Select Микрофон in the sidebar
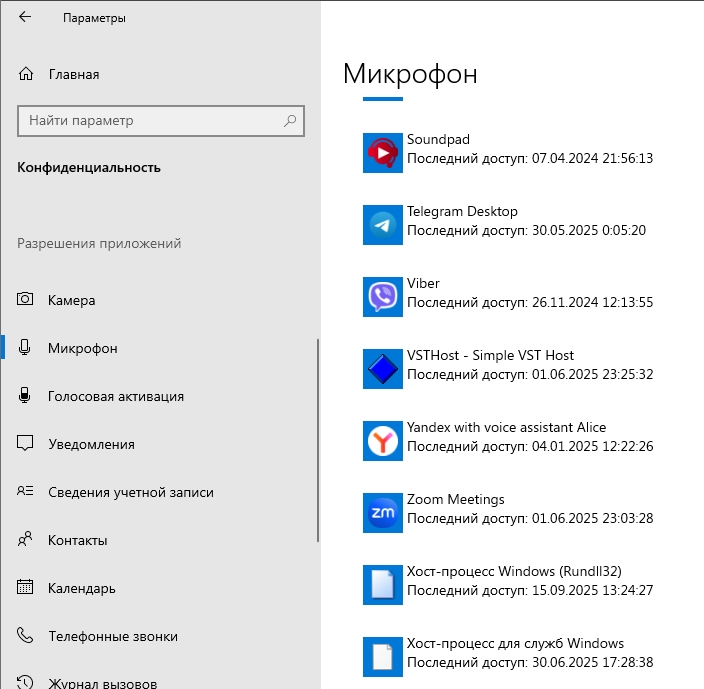This screenshot has width=704, height=689. click(82, 348)
